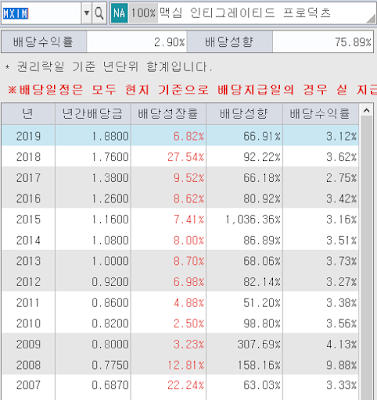Viewport: 377px width, 400px height.
Task: Select the 2015 year cell
Action: pos(28,219)
